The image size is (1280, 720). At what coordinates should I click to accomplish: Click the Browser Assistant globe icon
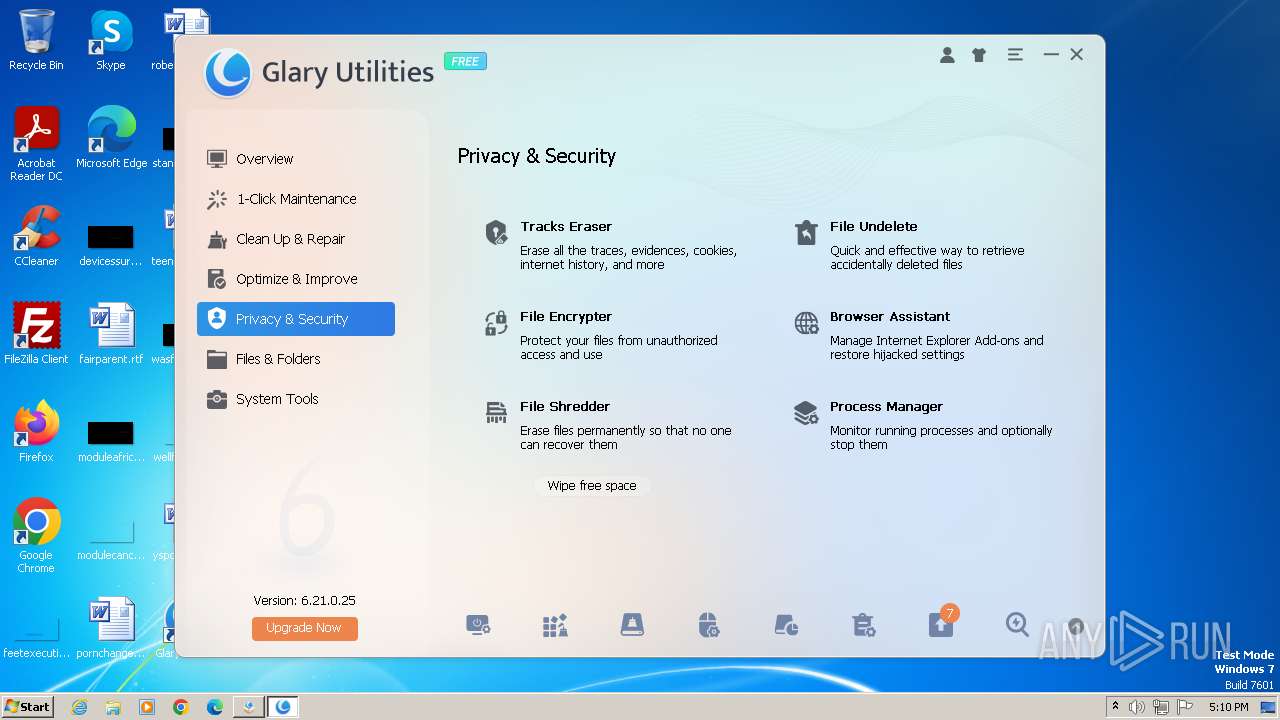pyautogui.click(x=806, y=323)
